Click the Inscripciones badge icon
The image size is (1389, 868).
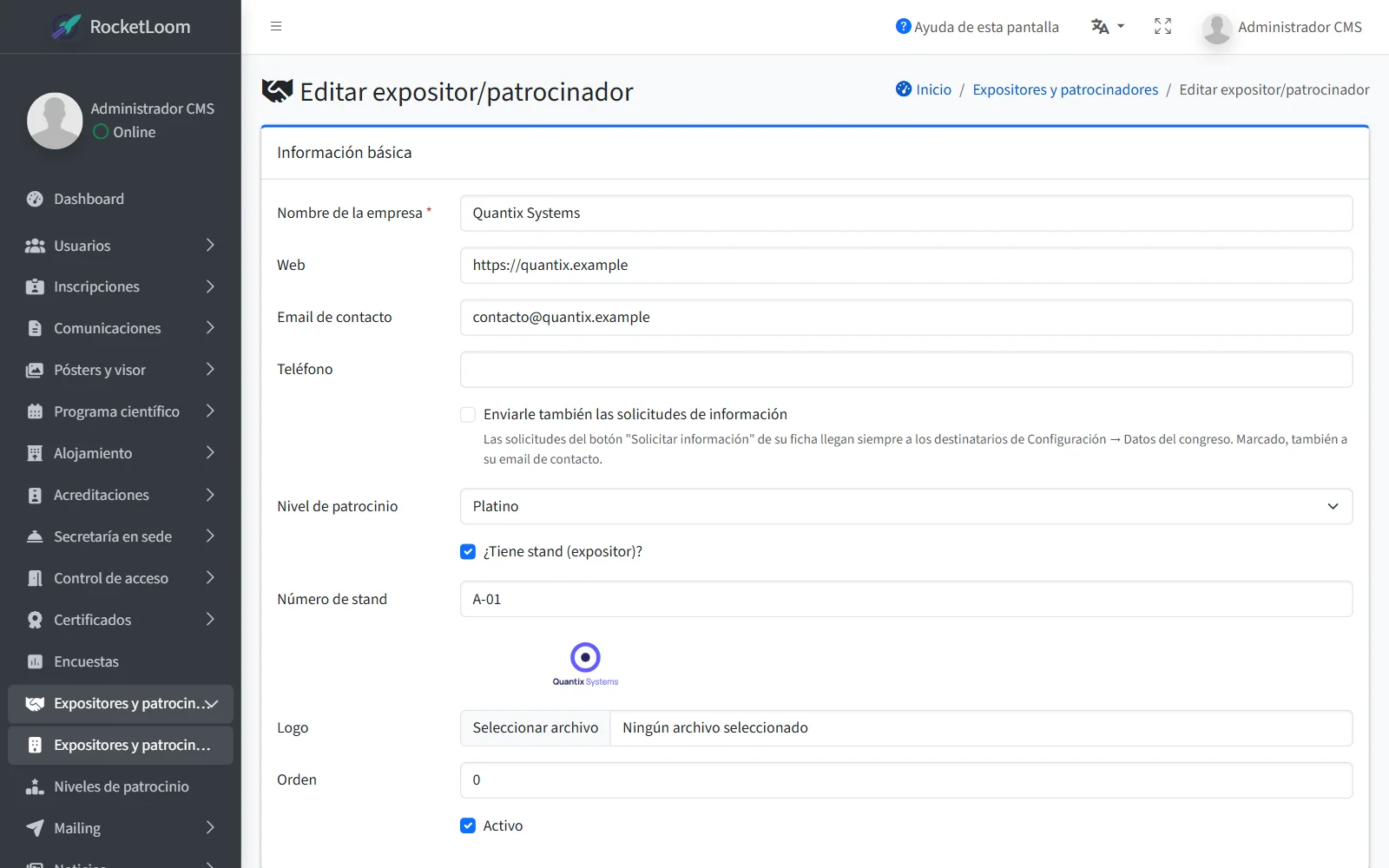(35, 286)
